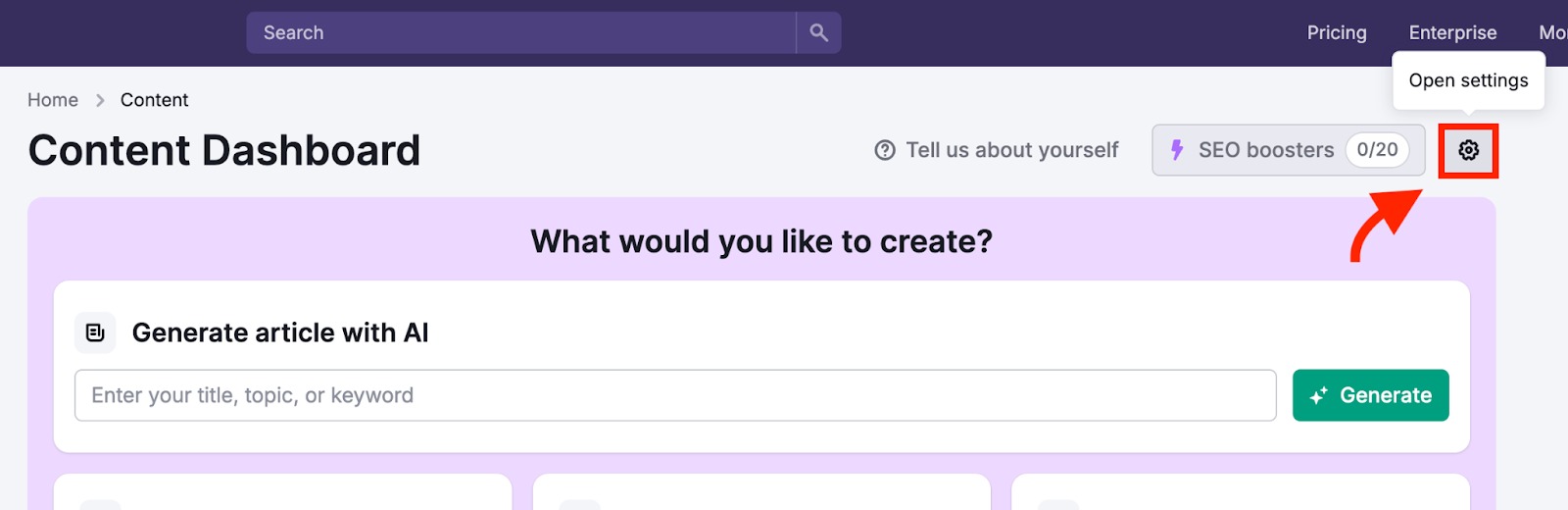Click the magnifier search icon button
The width and height of the screenshot is (1568, 510).
tap(818, 32)
